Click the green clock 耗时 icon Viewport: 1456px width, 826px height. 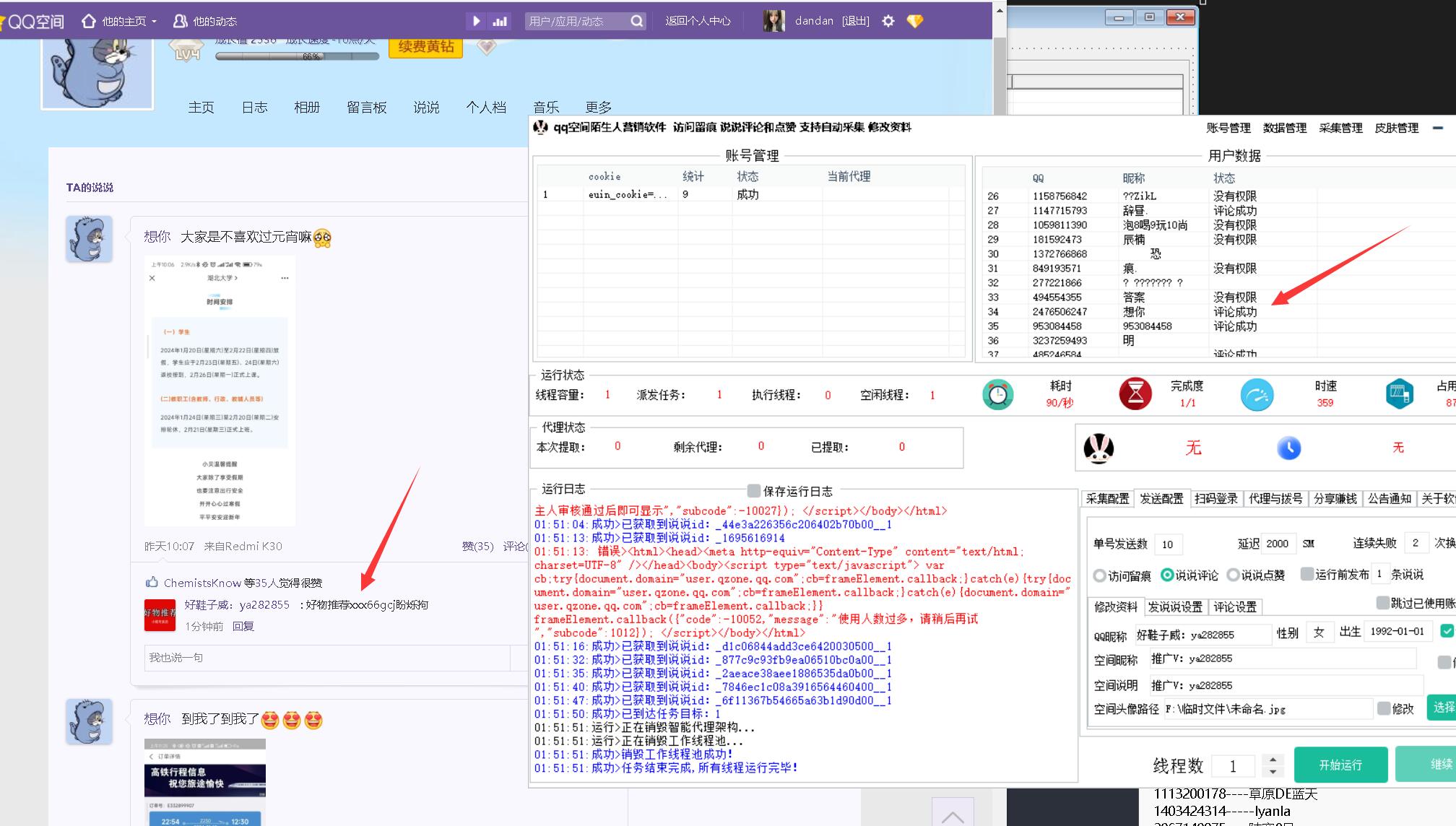tap(997, 394)
